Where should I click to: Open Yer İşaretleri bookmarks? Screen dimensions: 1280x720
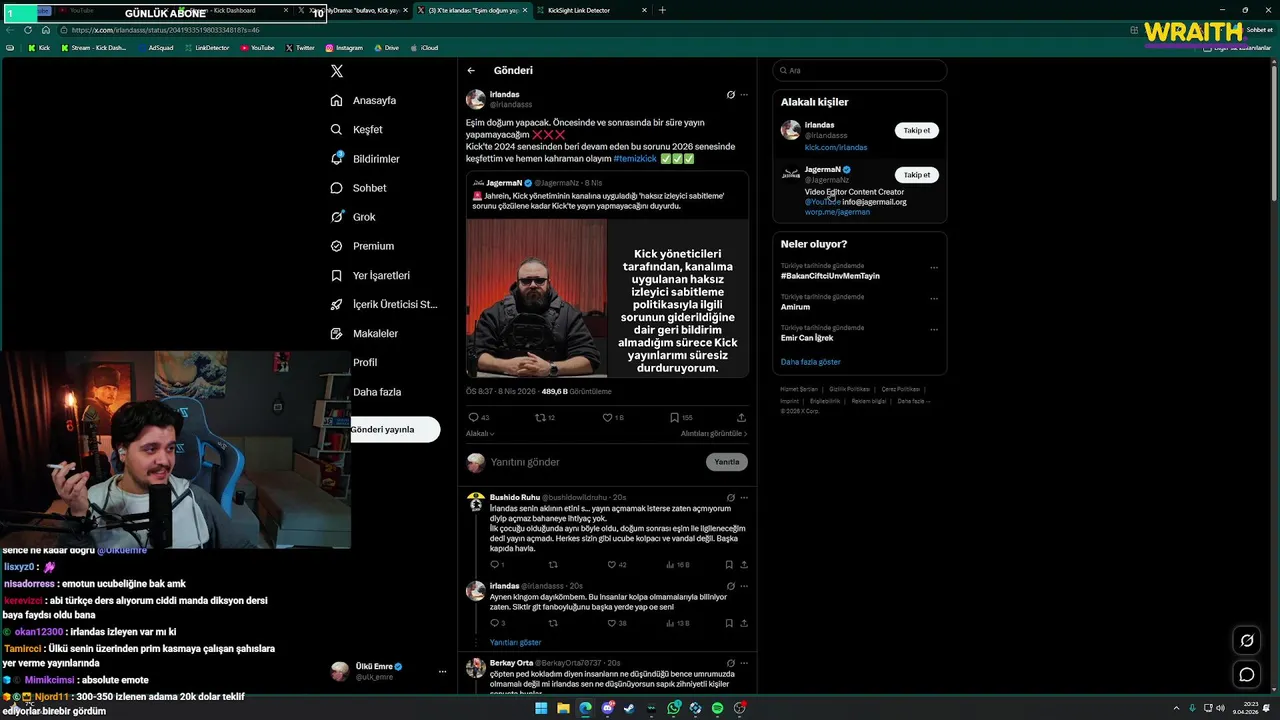click(x=370, y=275)
